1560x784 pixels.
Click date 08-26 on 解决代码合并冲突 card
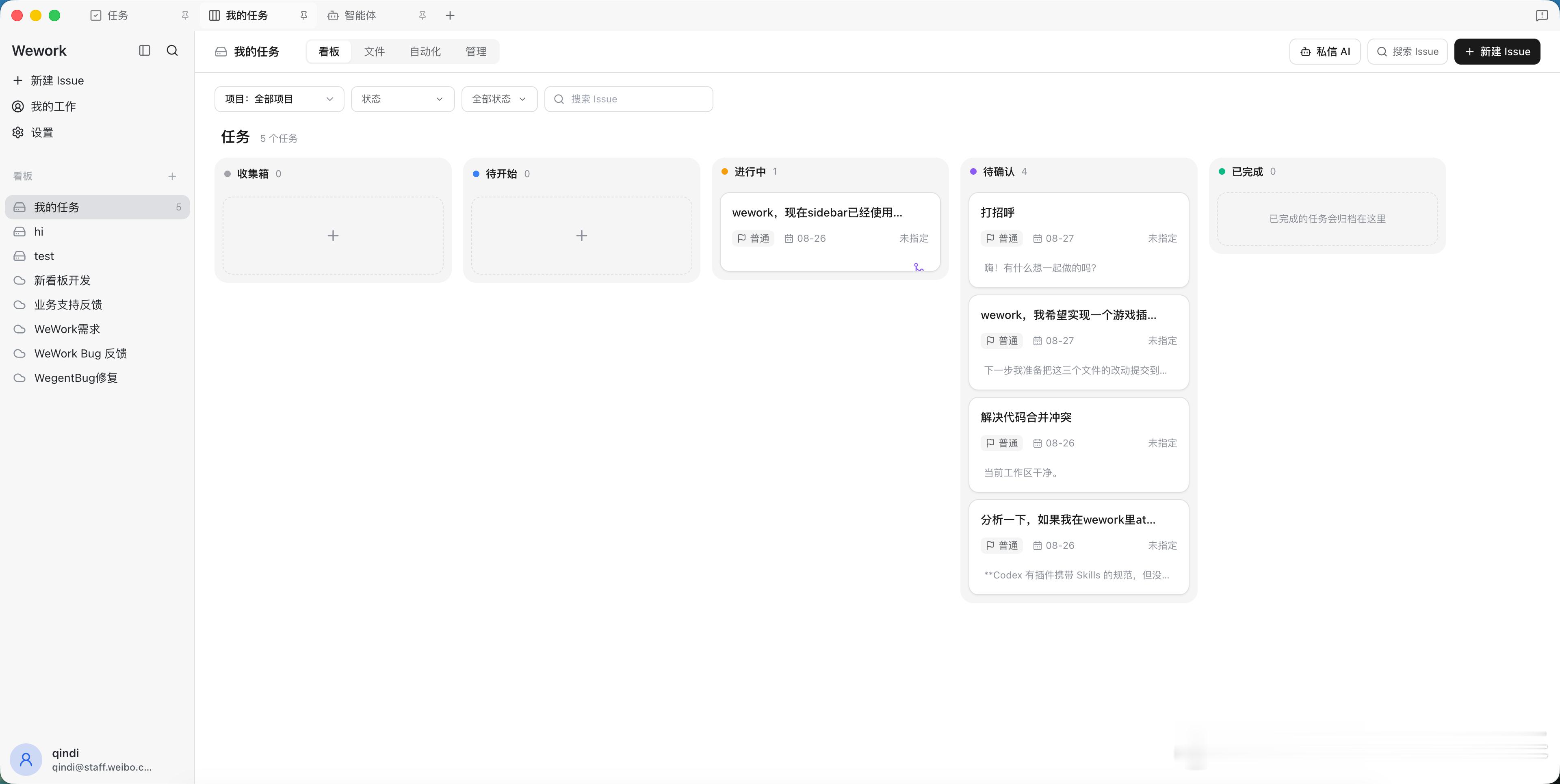1053,443
